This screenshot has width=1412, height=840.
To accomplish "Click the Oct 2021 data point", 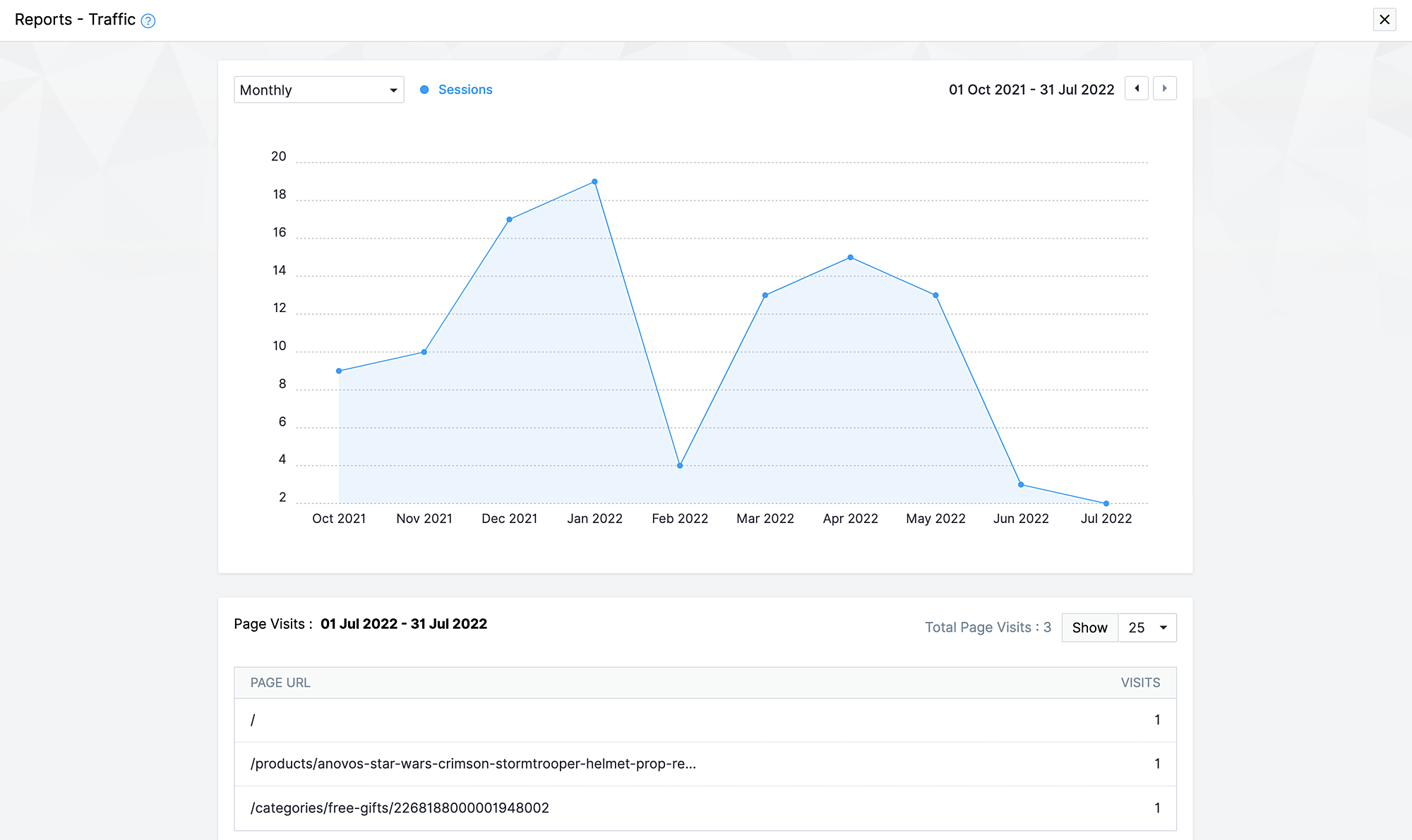I will 339,371.
